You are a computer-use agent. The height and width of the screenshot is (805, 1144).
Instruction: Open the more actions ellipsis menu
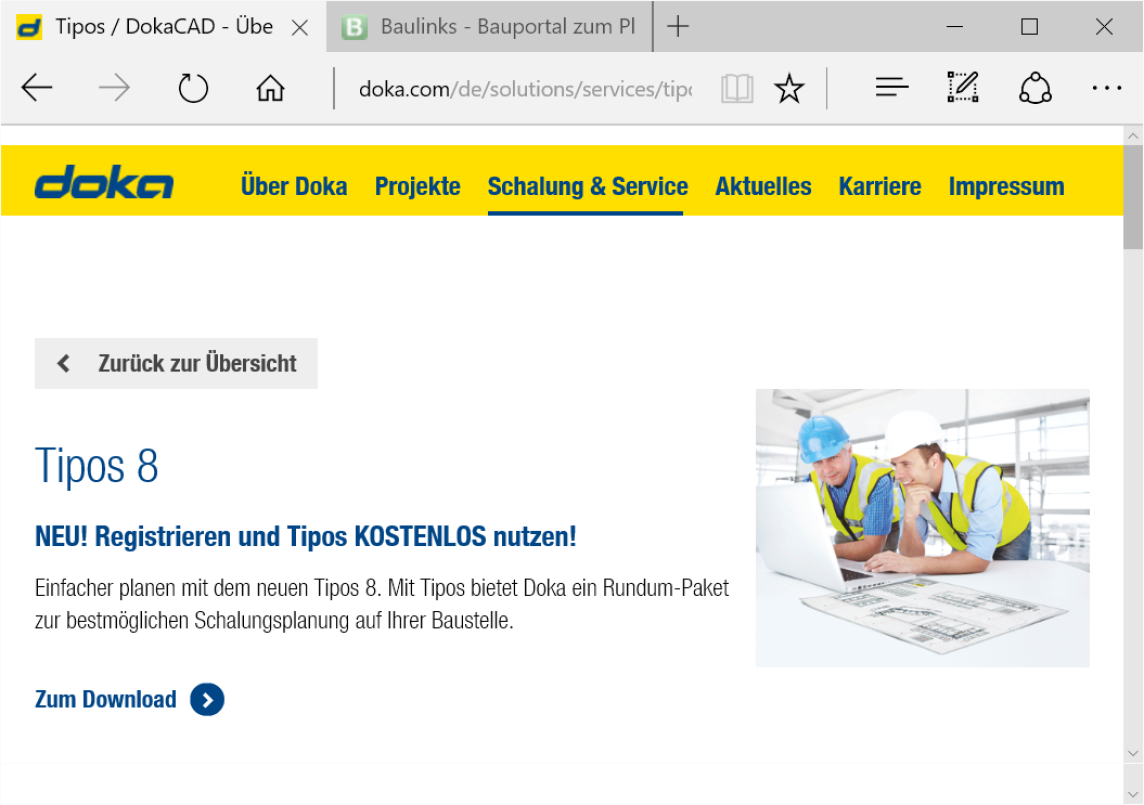coord(1107,88)
